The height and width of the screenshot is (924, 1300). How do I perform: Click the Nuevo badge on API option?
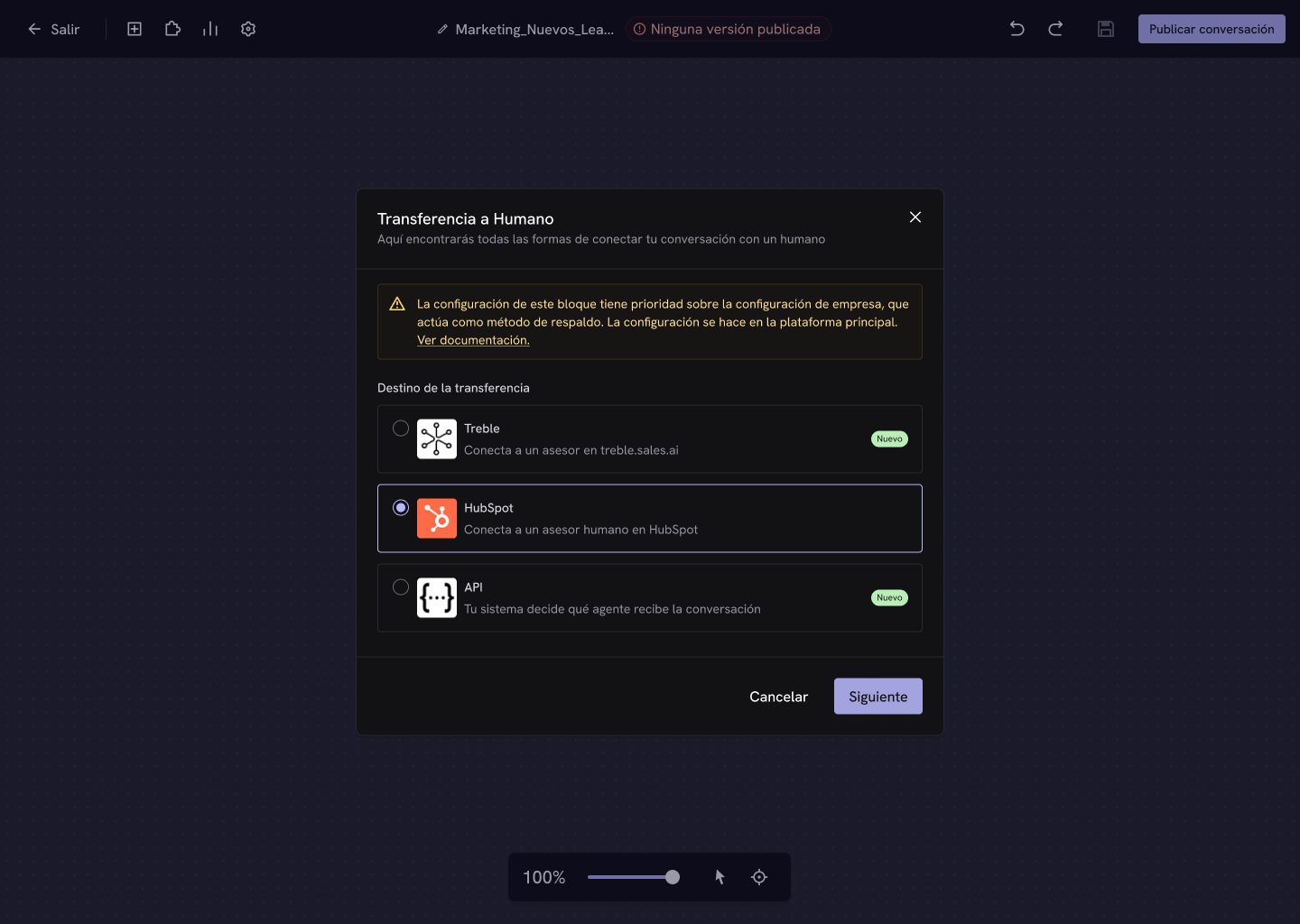click(x=889, y=598)
